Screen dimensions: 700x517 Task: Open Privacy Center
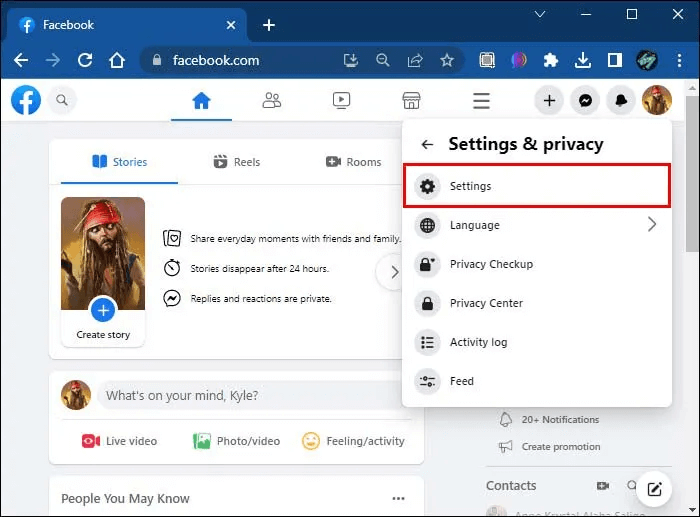537,303
